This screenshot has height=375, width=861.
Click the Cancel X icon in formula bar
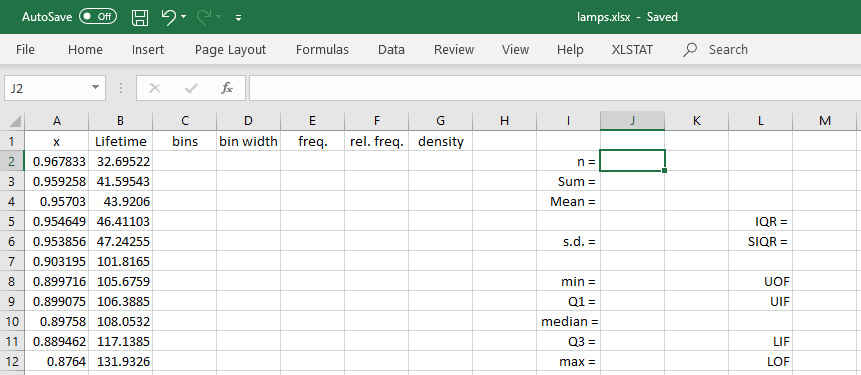point(155,88)
